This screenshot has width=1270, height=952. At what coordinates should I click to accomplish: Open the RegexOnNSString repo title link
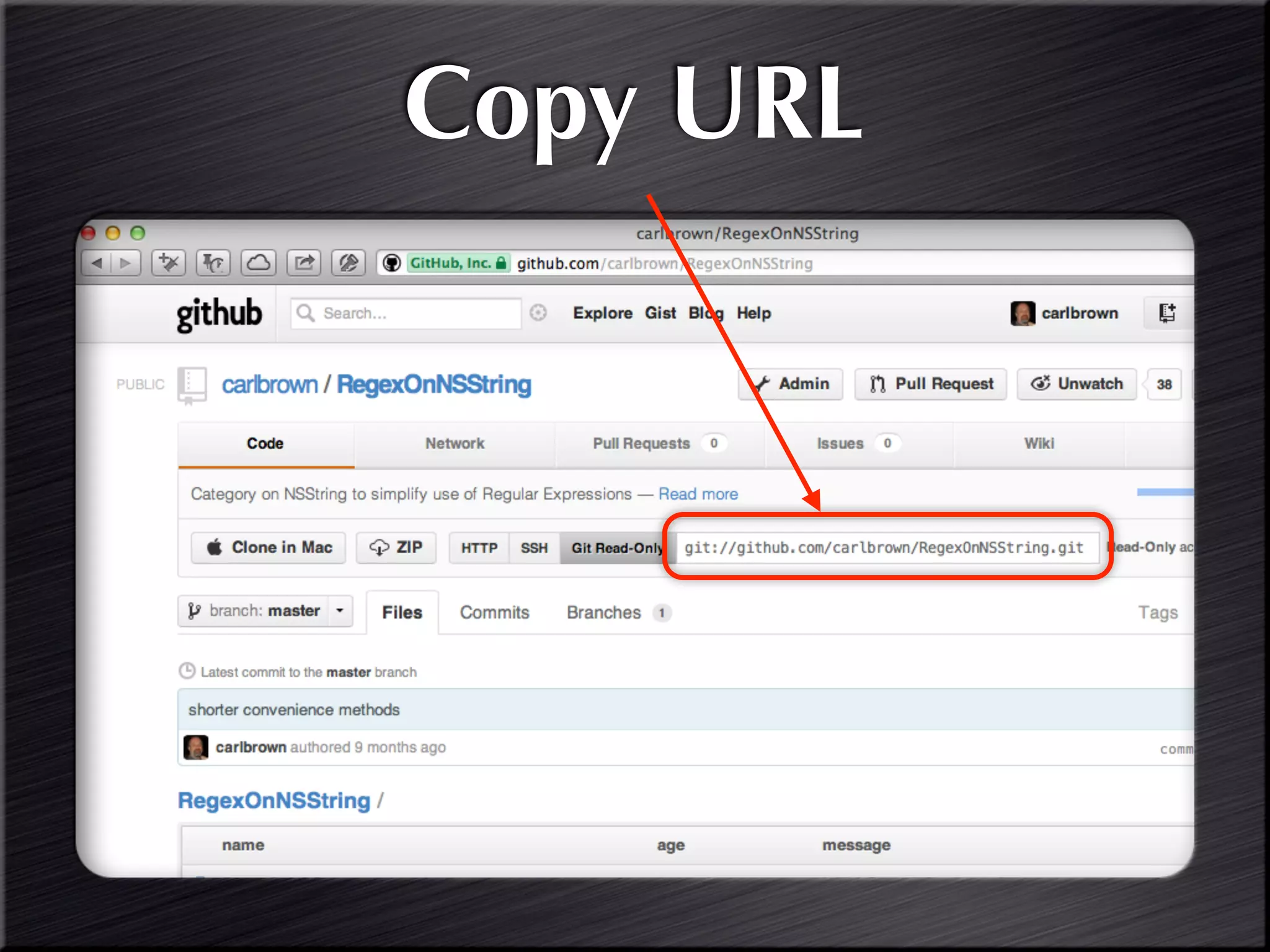(x=434, y=385)
